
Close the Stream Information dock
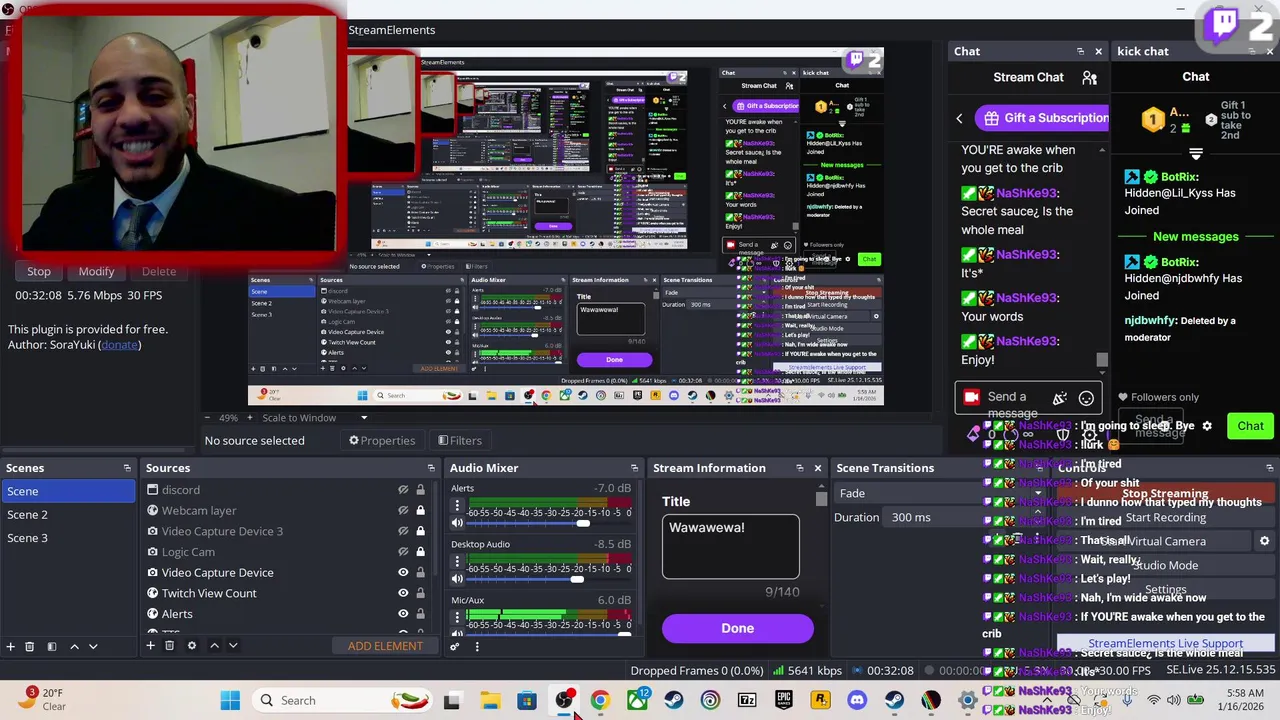point(817,468)
